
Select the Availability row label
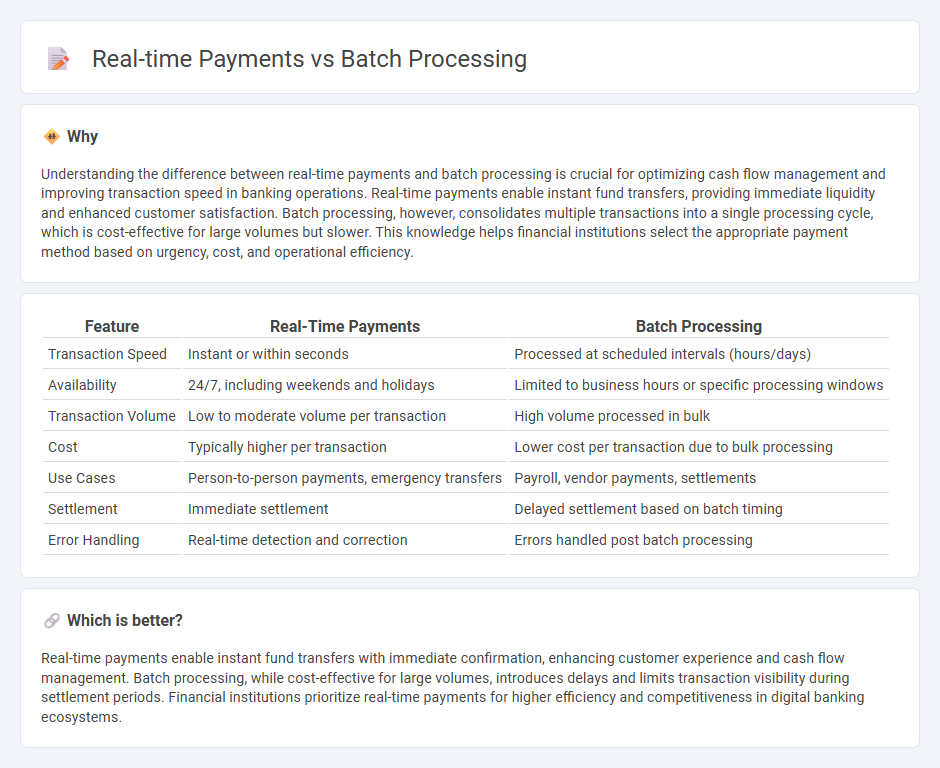click(x=82, y=385)
